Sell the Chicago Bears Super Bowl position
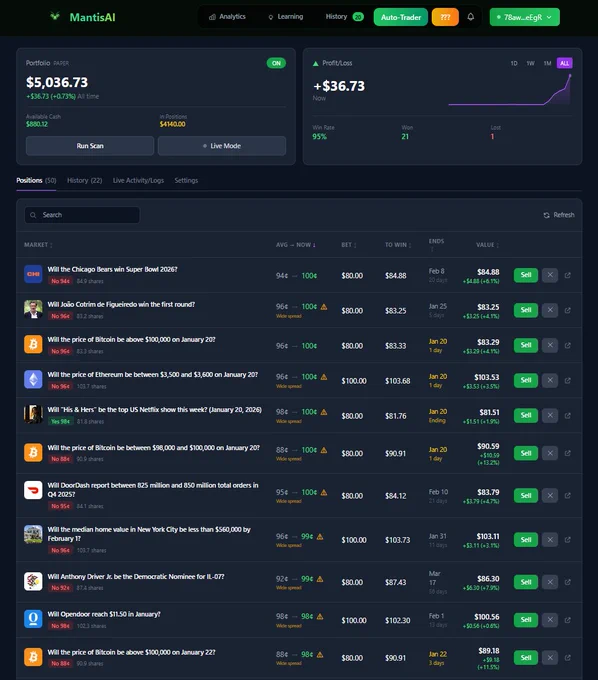 (526, 275)
